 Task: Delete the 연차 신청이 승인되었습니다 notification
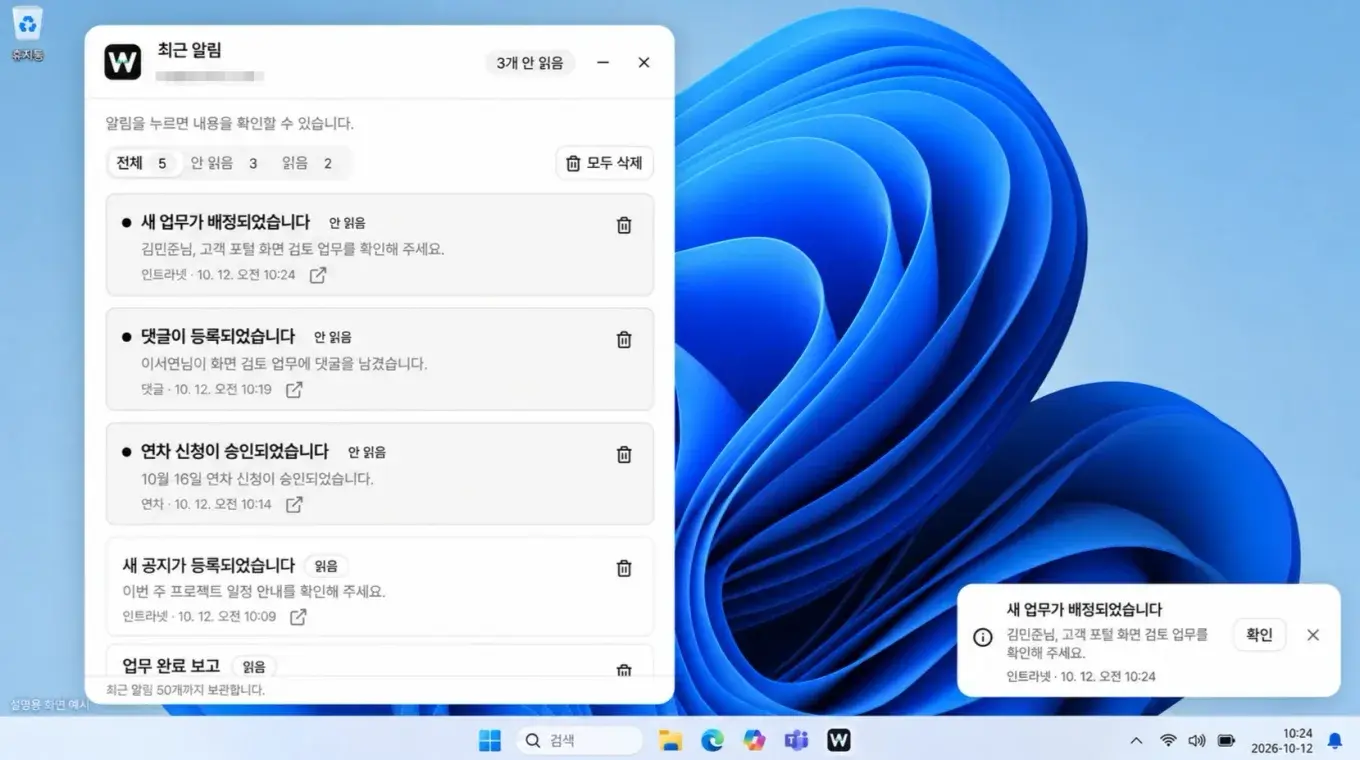tap(624, 454)
